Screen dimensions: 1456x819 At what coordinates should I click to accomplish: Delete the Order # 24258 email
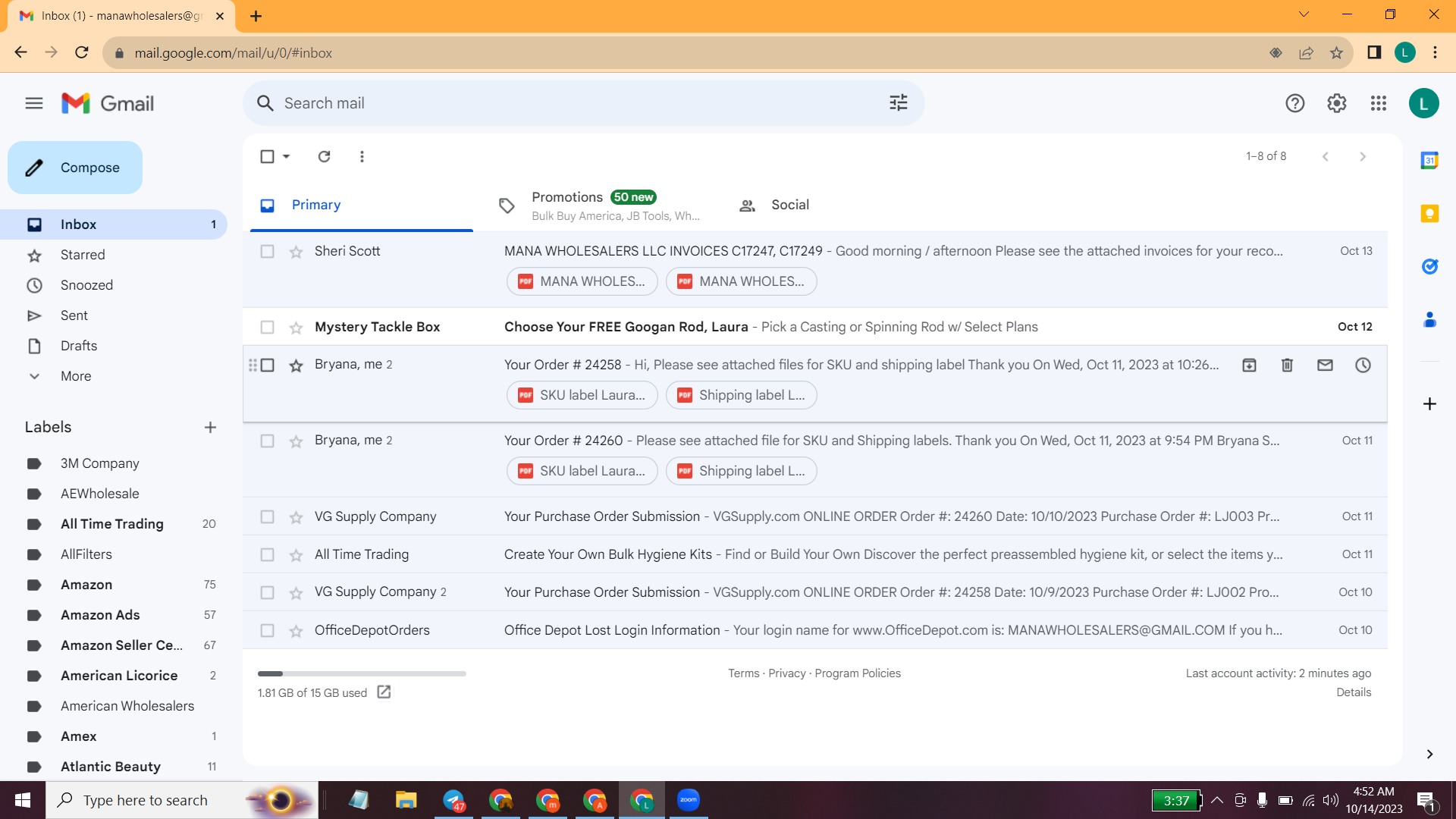click(x=1287, y=365)
